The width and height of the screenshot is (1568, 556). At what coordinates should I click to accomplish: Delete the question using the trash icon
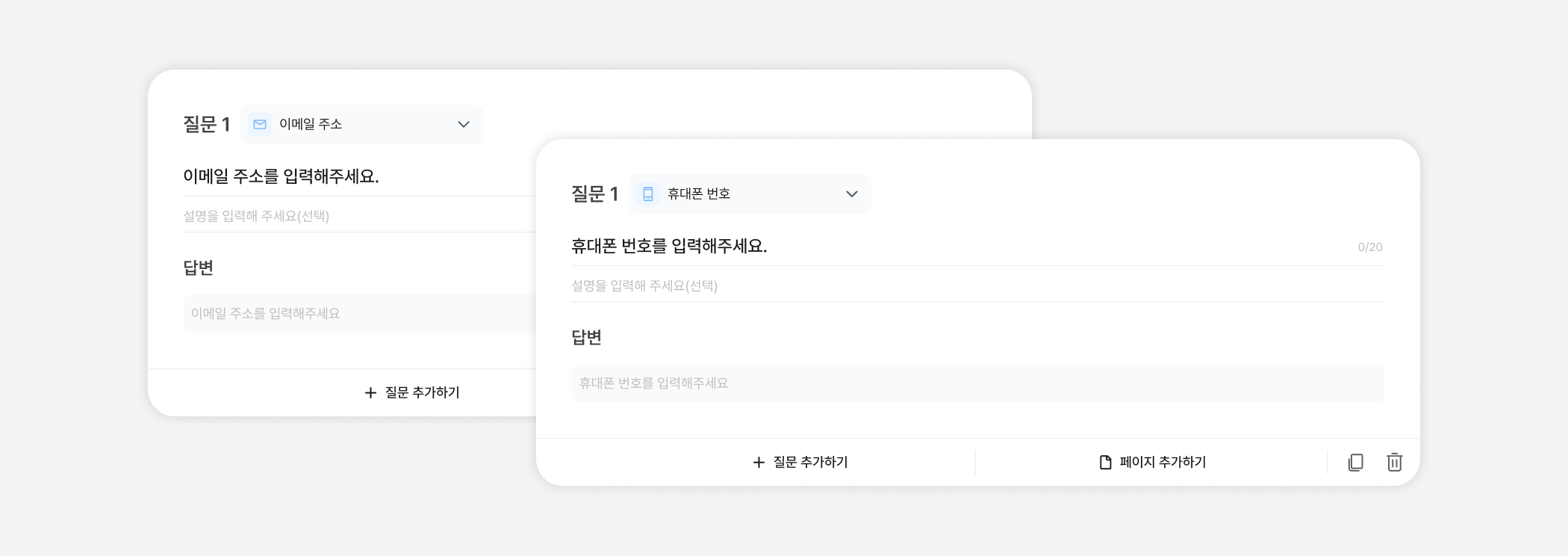pyautogui.click(x=1394, y=463)
